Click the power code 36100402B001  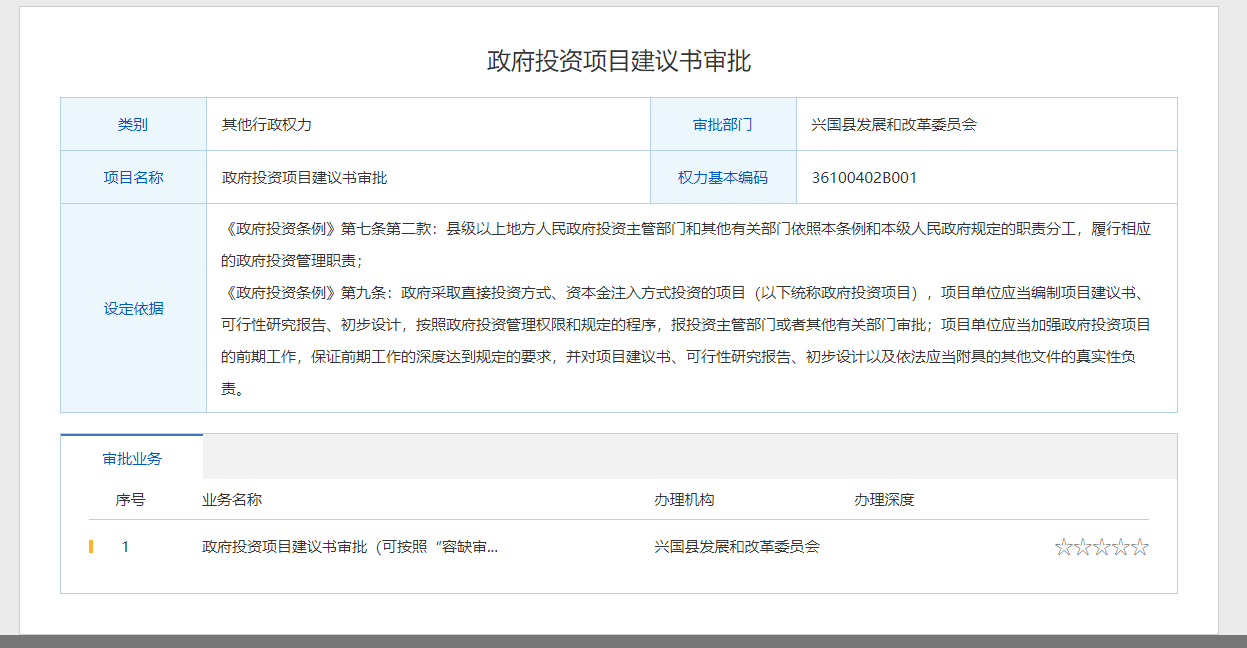click(864, 178)
